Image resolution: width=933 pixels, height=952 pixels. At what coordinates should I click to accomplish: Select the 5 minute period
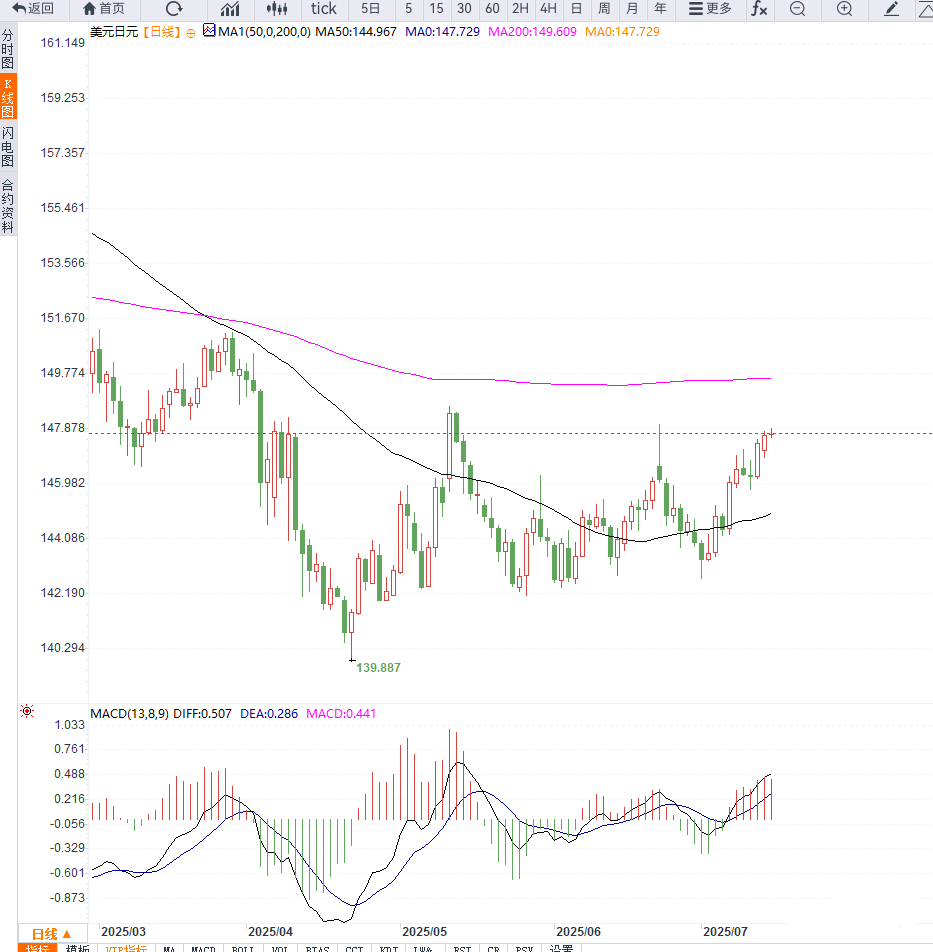(409, 8)
